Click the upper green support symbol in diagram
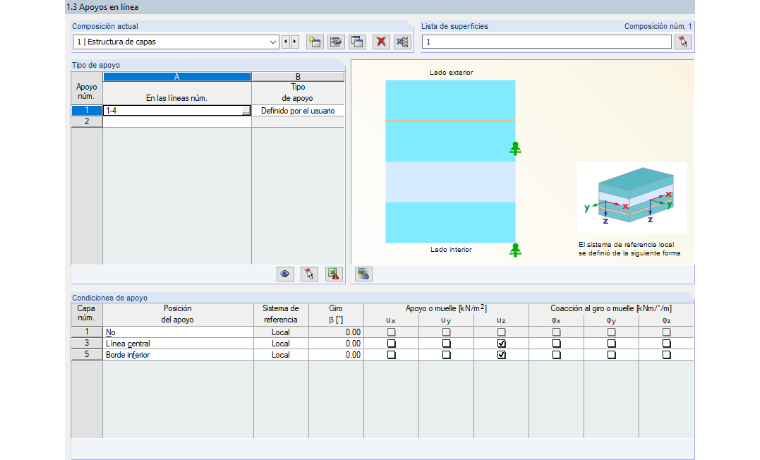 click(515, 148)
